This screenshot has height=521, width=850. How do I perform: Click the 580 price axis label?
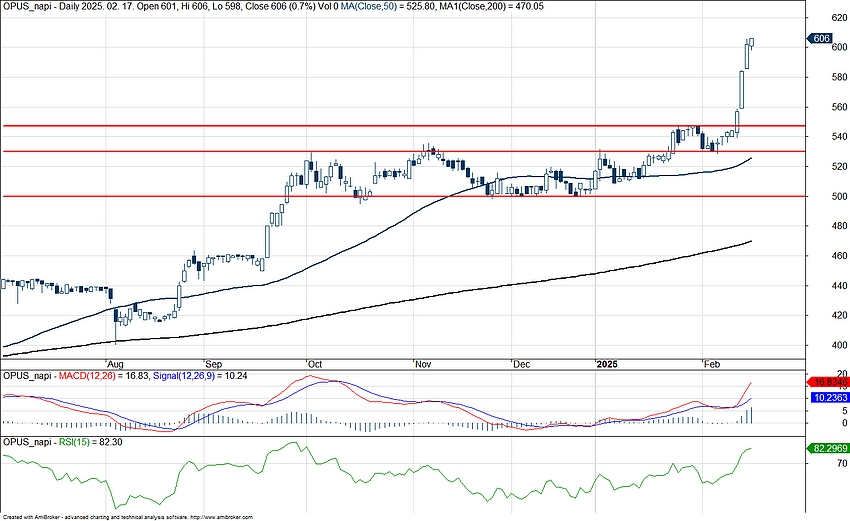tap(839, 77)
